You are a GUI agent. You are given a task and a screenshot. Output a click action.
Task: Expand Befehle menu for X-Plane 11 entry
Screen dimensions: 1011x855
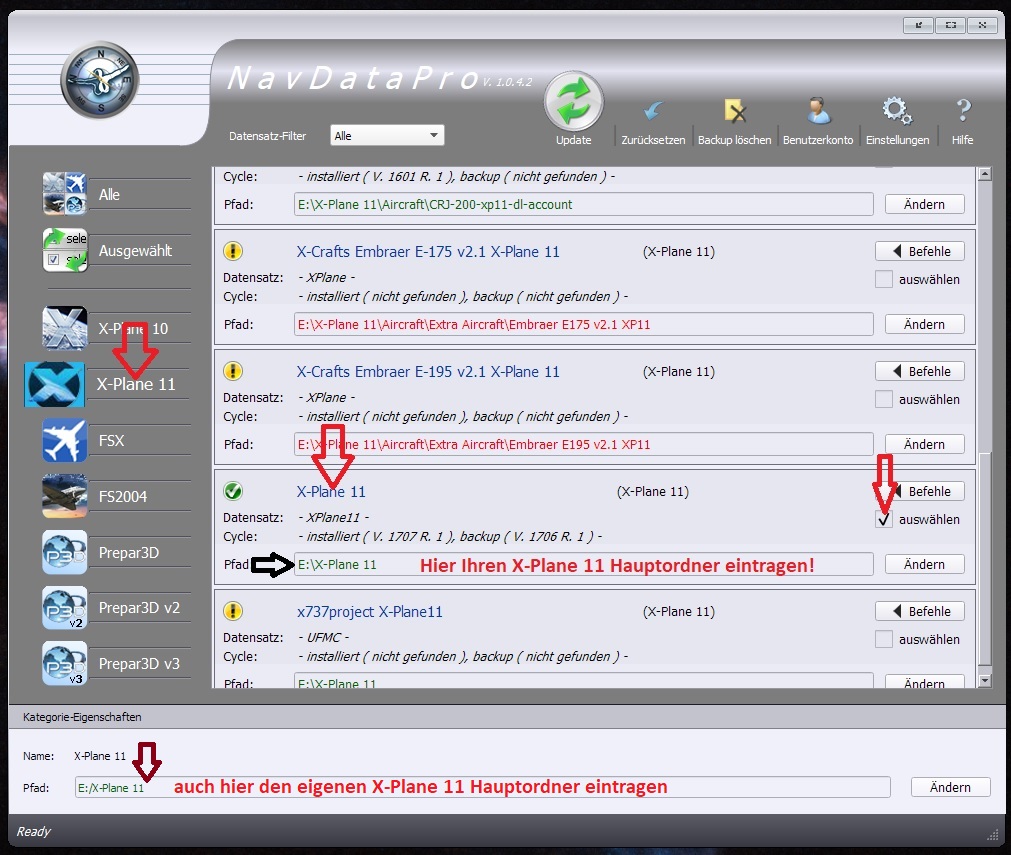point(920,491)
